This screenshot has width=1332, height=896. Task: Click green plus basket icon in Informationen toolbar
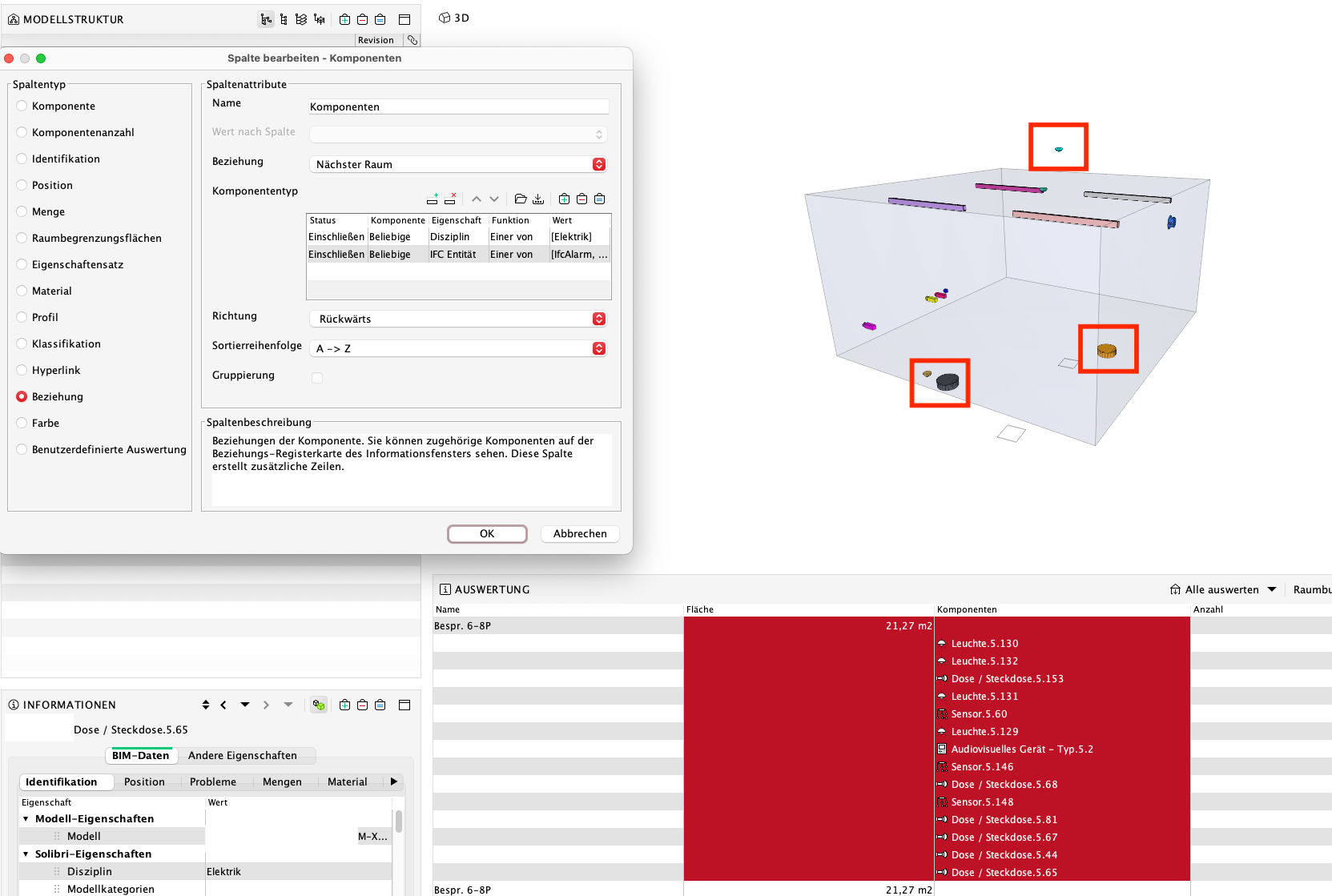click(344, 705)
